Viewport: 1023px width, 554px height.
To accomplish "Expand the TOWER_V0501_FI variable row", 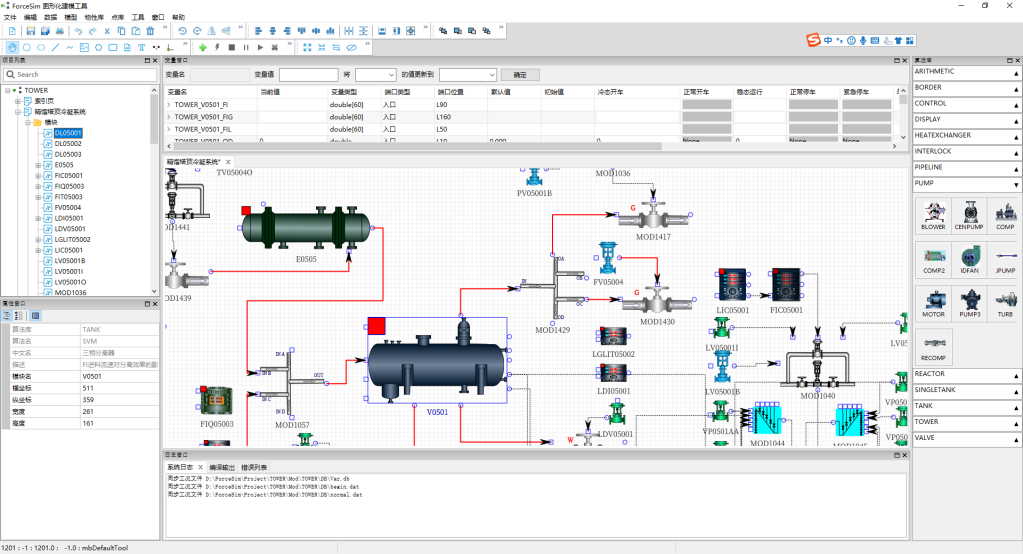I will (168, 104).
